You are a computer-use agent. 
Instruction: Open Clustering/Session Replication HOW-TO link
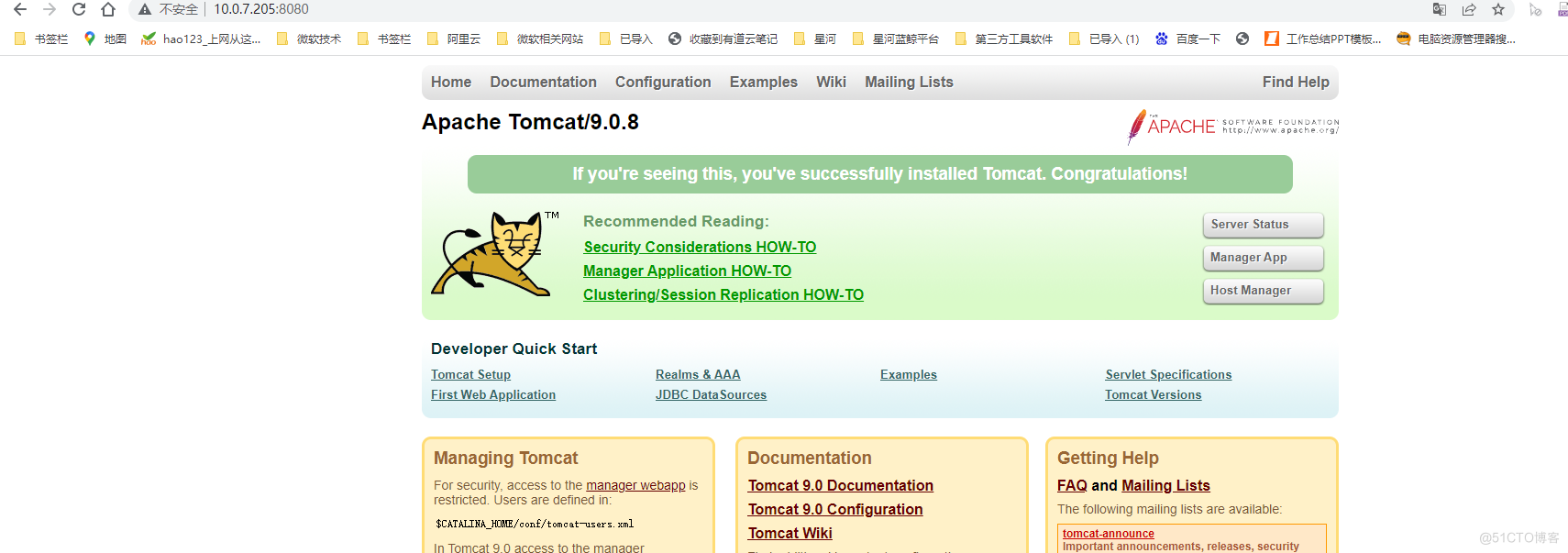pos(723,294)
